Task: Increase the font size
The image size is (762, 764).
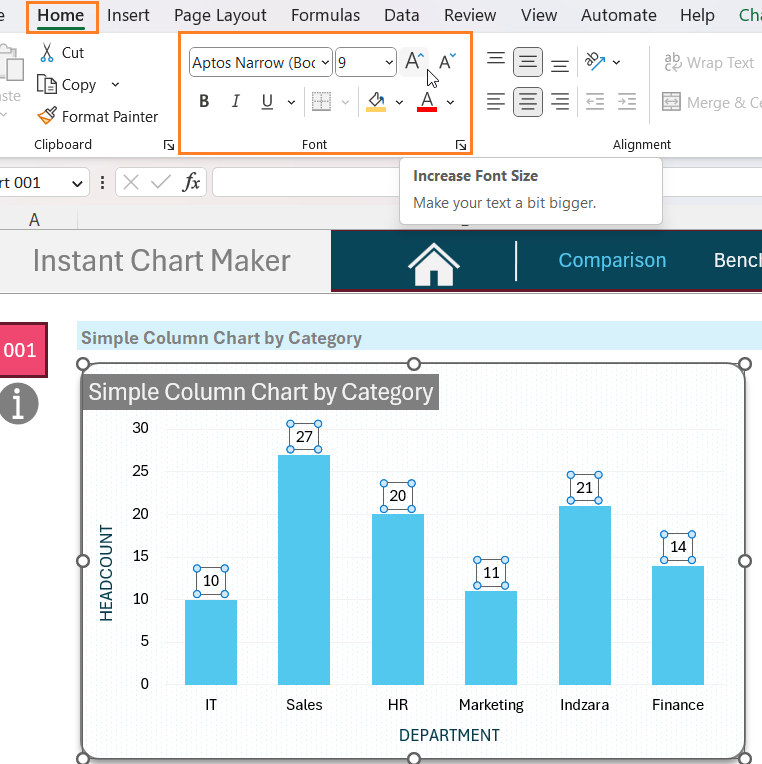Action: (x=414, y=62)
